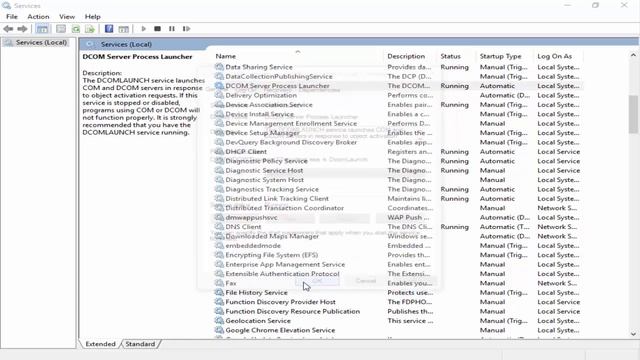The height and width of the screenshot is (360, 640).
Task: Pause the service with the pause icon
Action: 171,29
